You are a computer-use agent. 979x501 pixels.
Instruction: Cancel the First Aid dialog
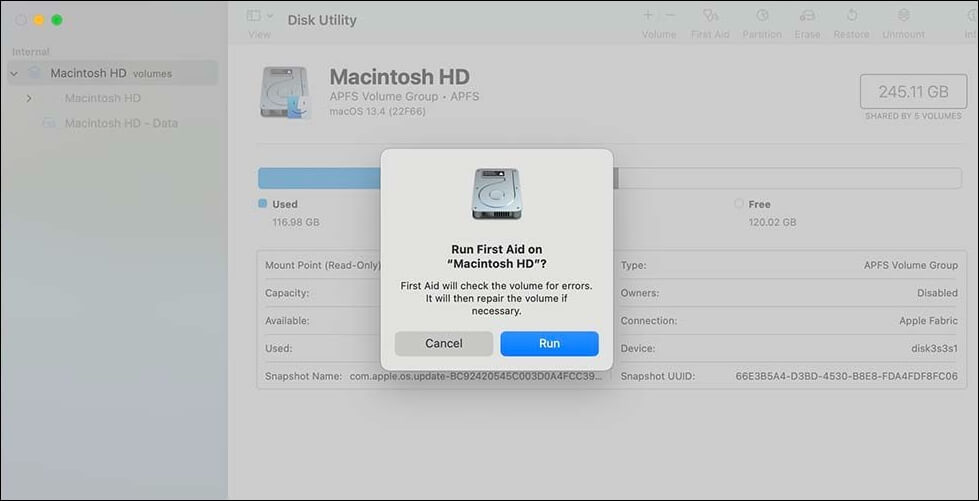point(443,343)
